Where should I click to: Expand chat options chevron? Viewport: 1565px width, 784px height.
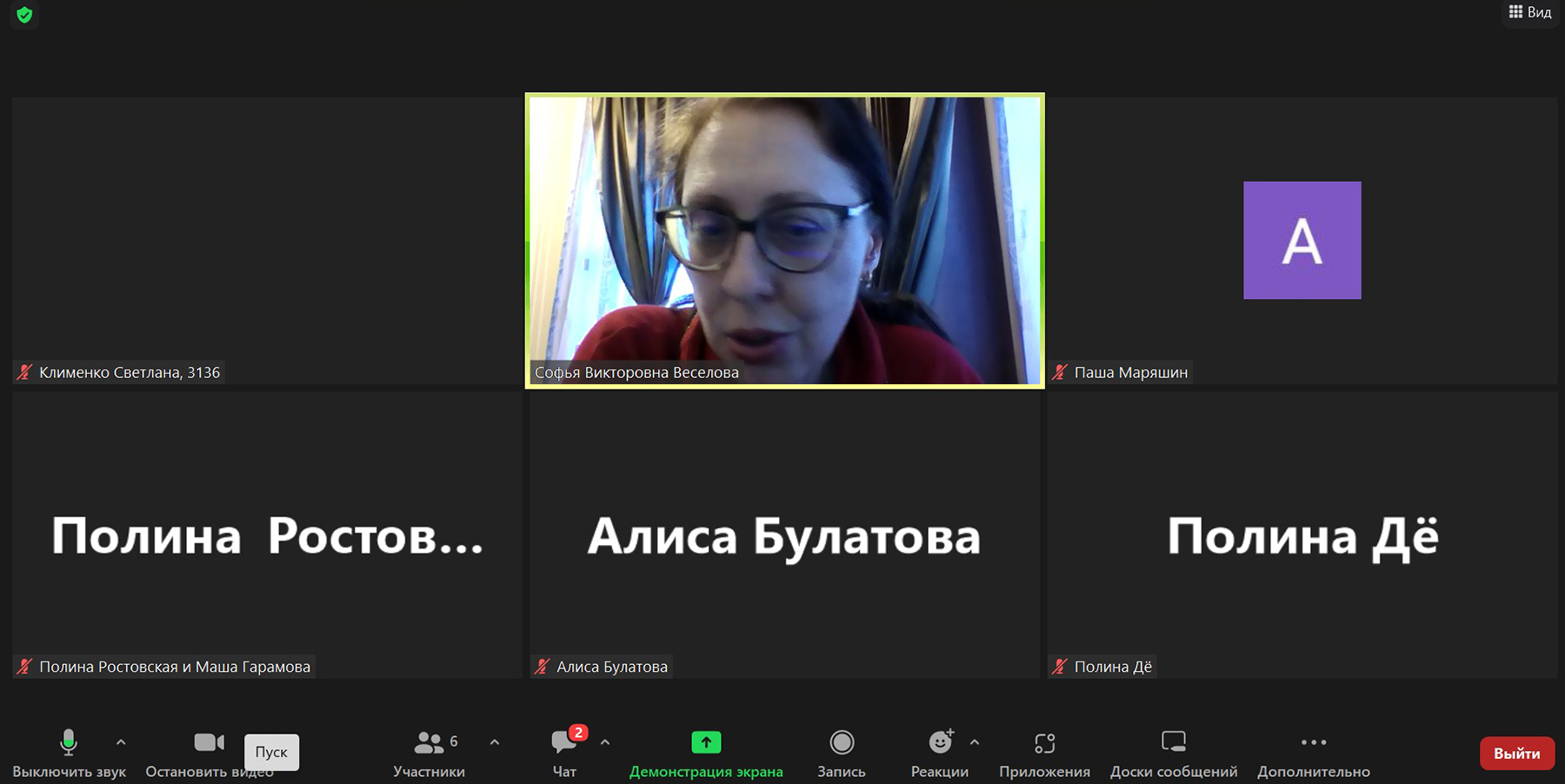[605, 742]
